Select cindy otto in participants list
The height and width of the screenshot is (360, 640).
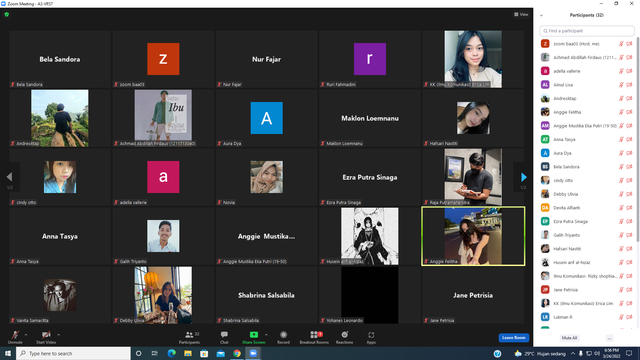click(x=587, y=180)
